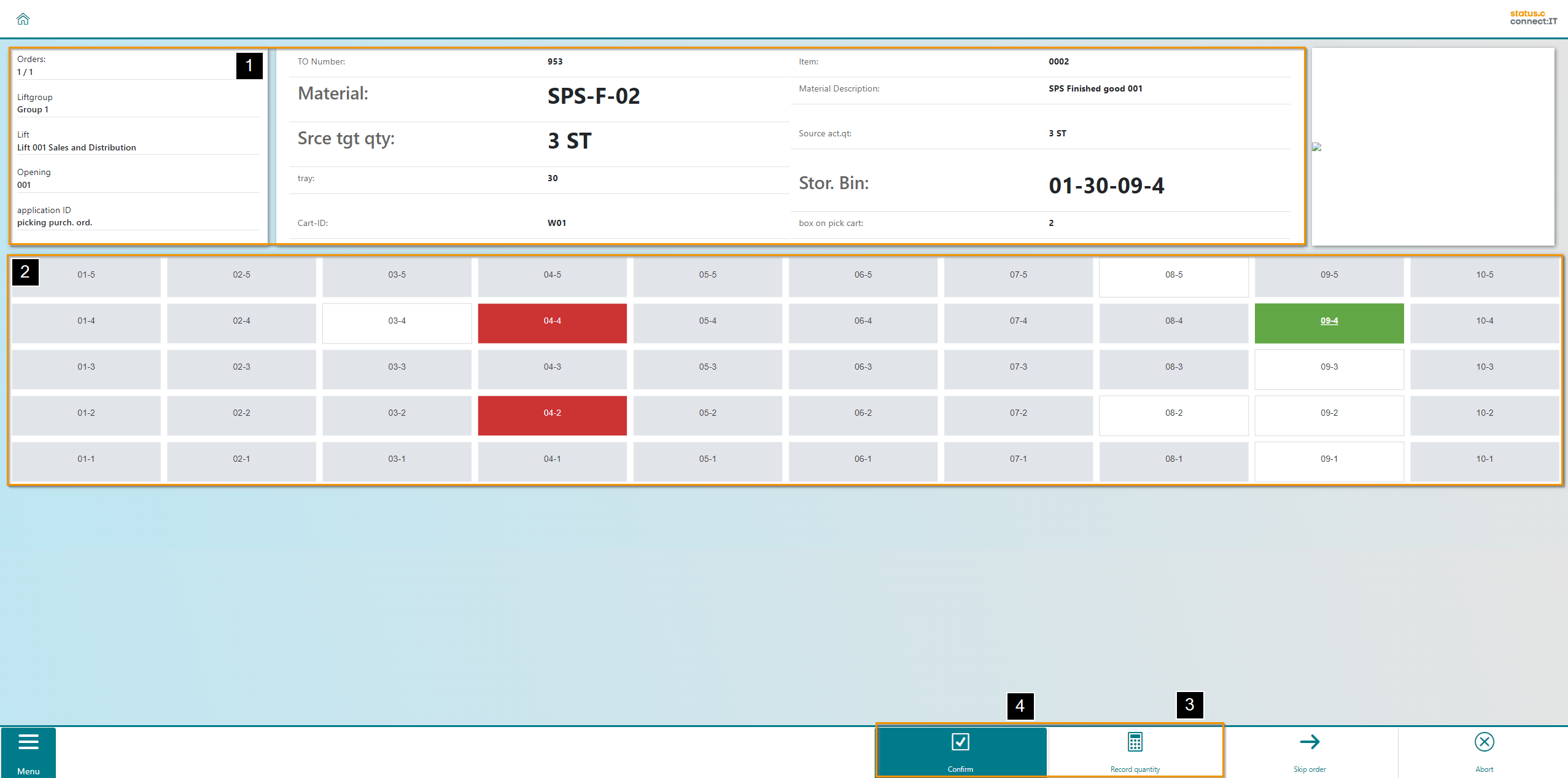Select the red bin 04-4
The image size is (1568, 778).
pyautogui.click(x=552, y=321)
